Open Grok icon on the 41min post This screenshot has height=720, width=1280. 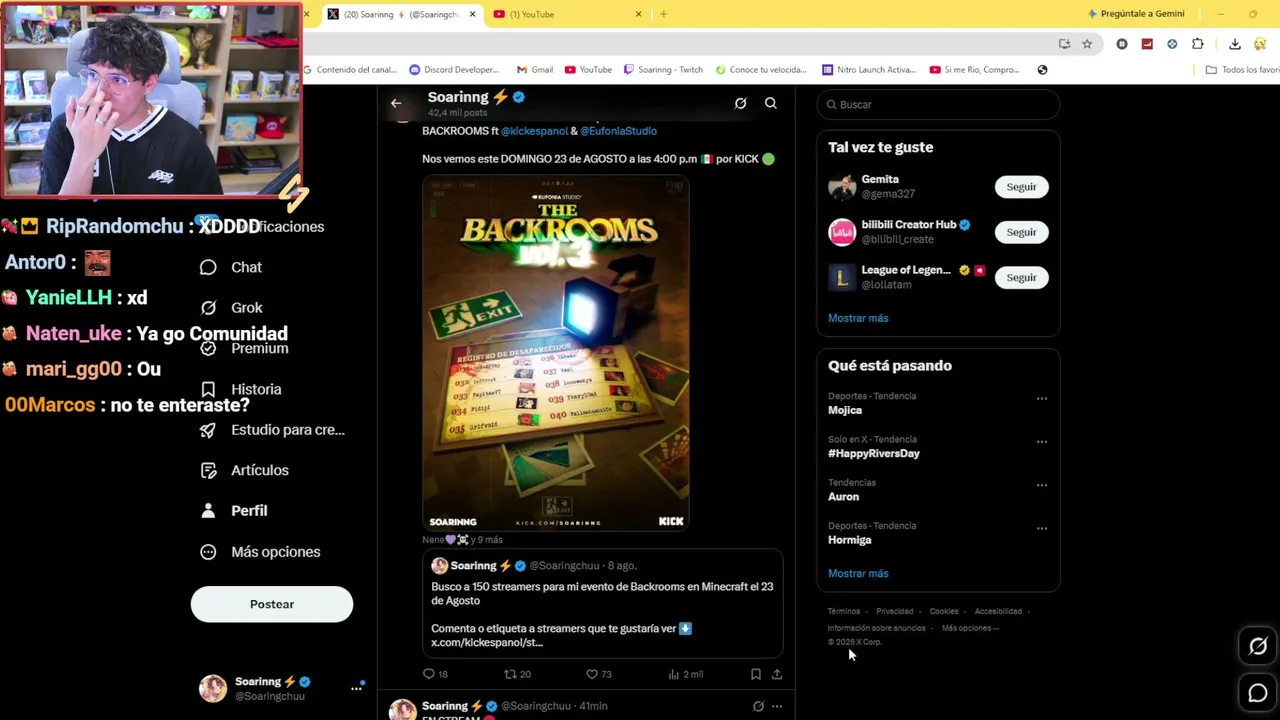(758, 706)
